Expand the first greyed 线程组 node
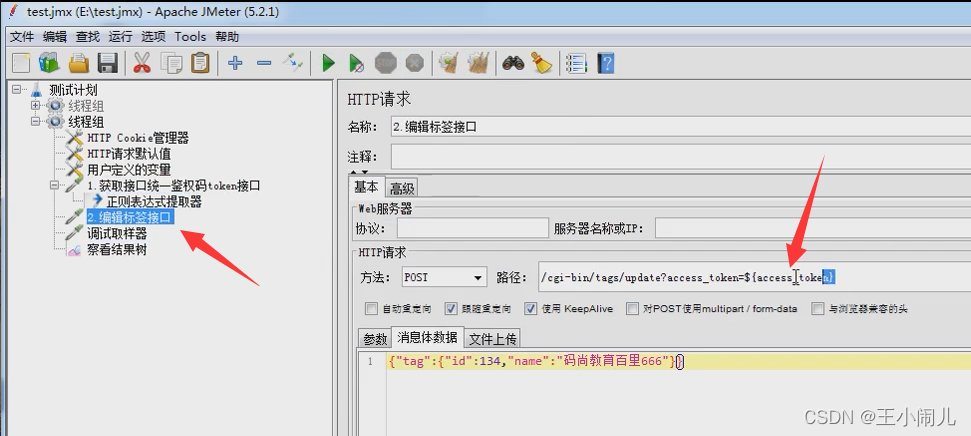 [x=35, y=106]
